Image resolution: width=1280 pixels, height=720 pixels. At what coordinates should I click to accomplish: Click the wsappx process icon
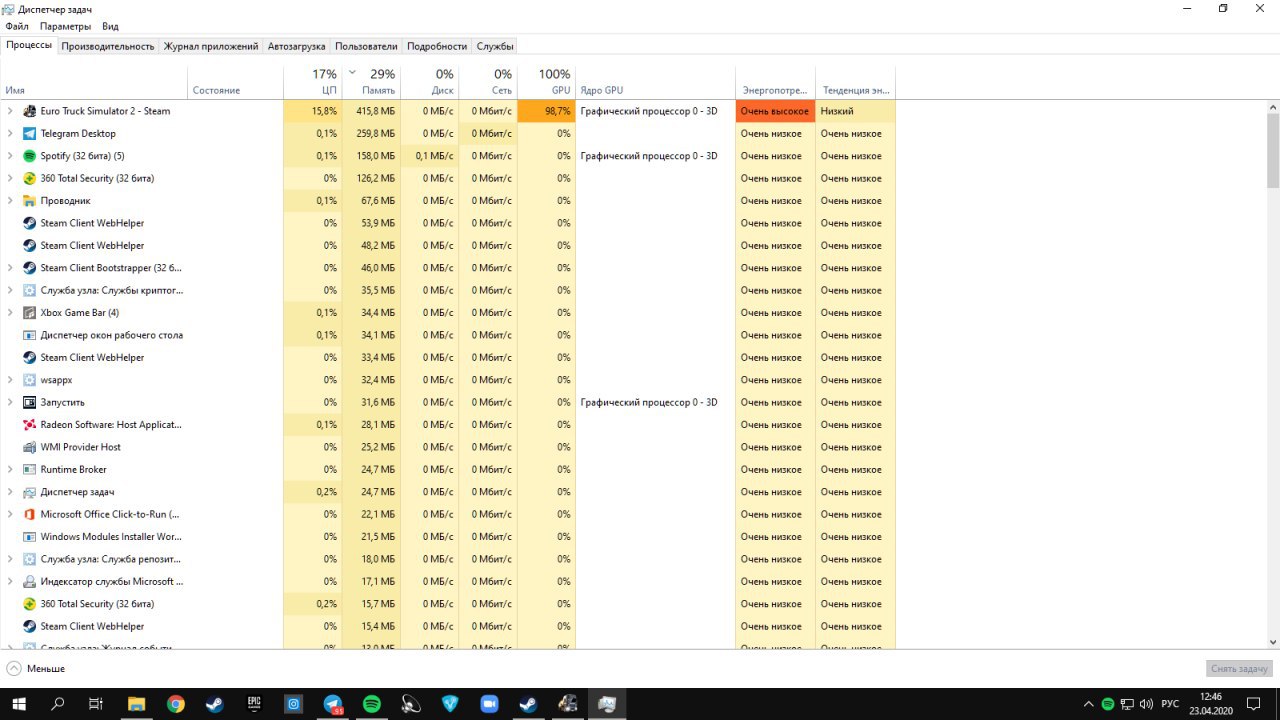[x=30, y=380]
